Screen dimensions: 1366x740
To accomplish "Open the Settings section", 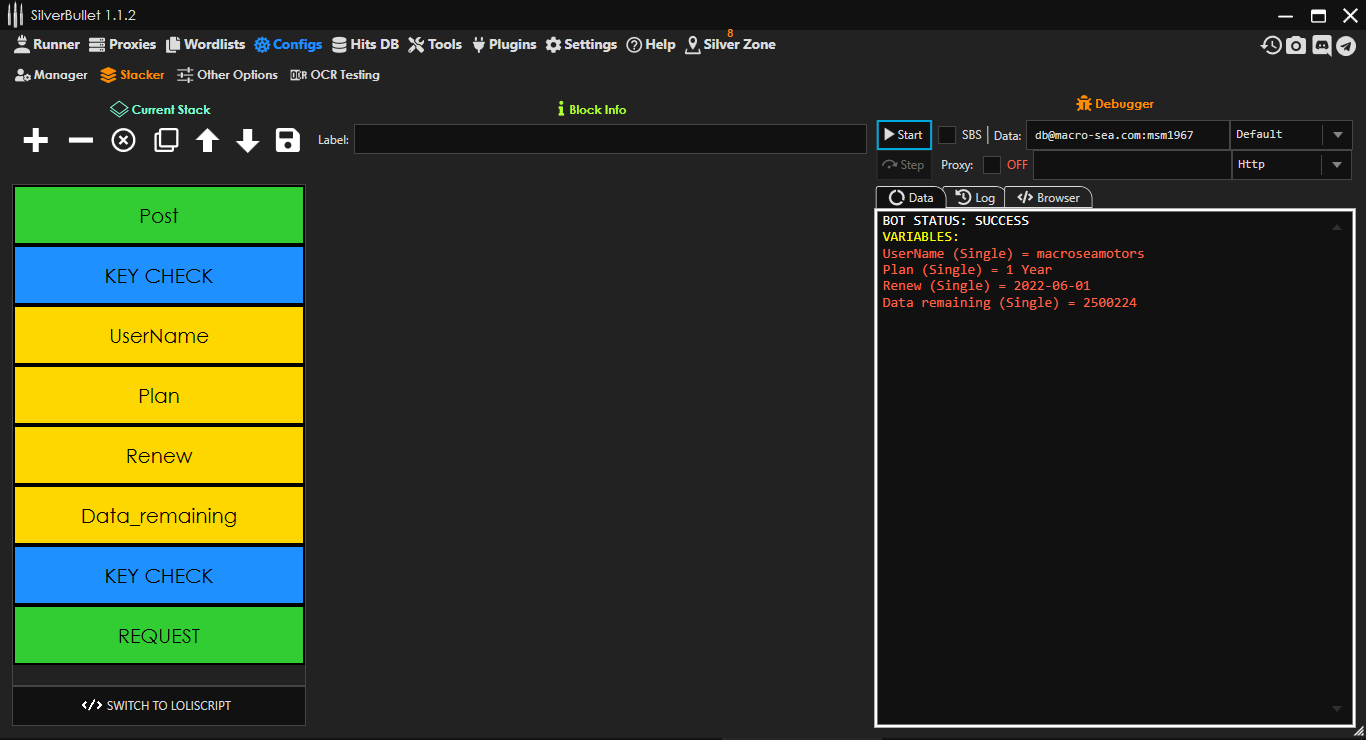I will tap(581, 44).
